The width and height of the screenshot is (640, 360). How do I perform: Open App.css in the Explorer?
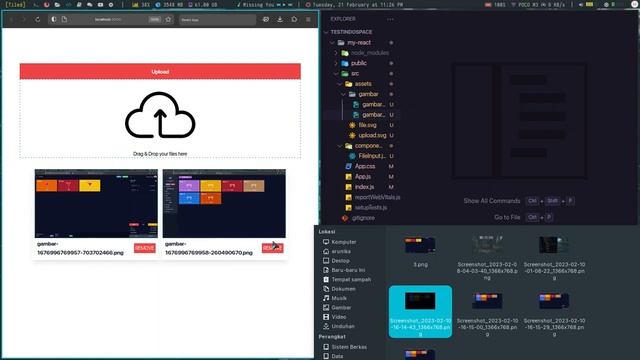(364, 166)
